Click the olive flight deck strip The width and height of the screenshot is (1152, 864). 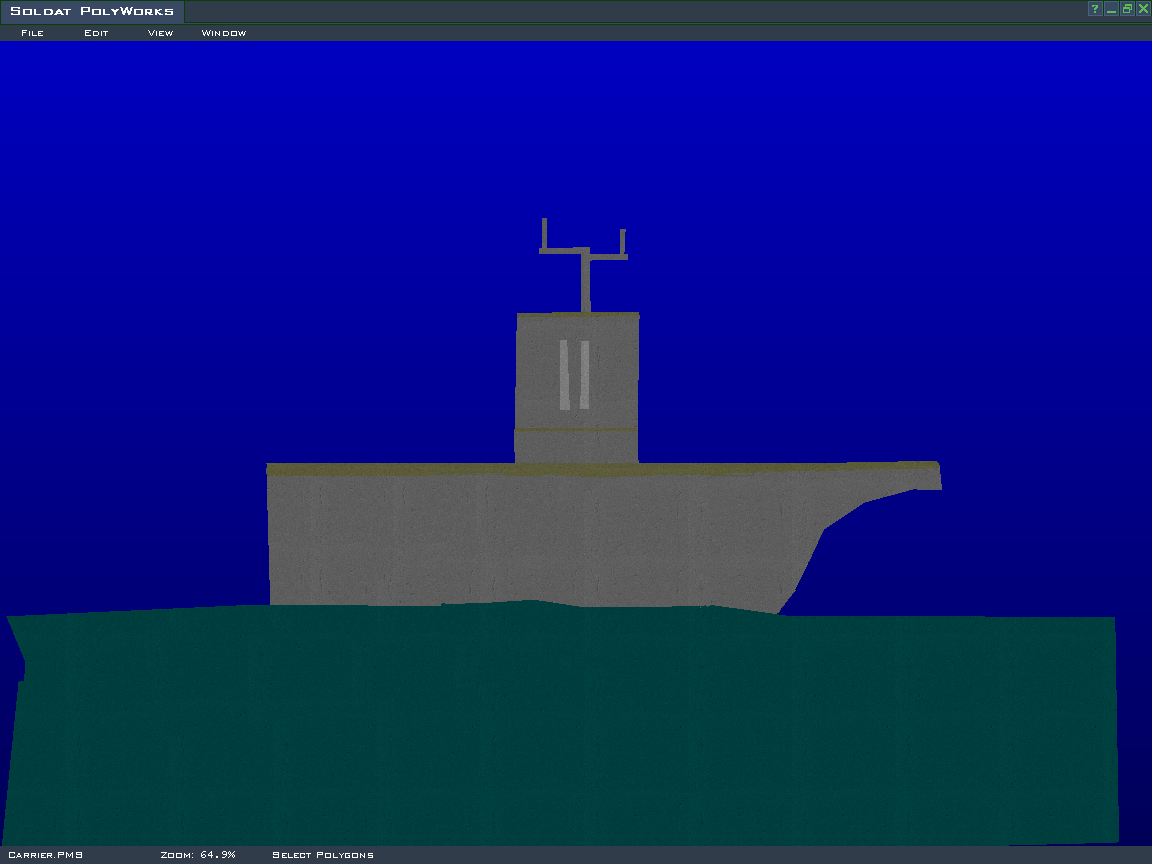click(x=400, y=469)
